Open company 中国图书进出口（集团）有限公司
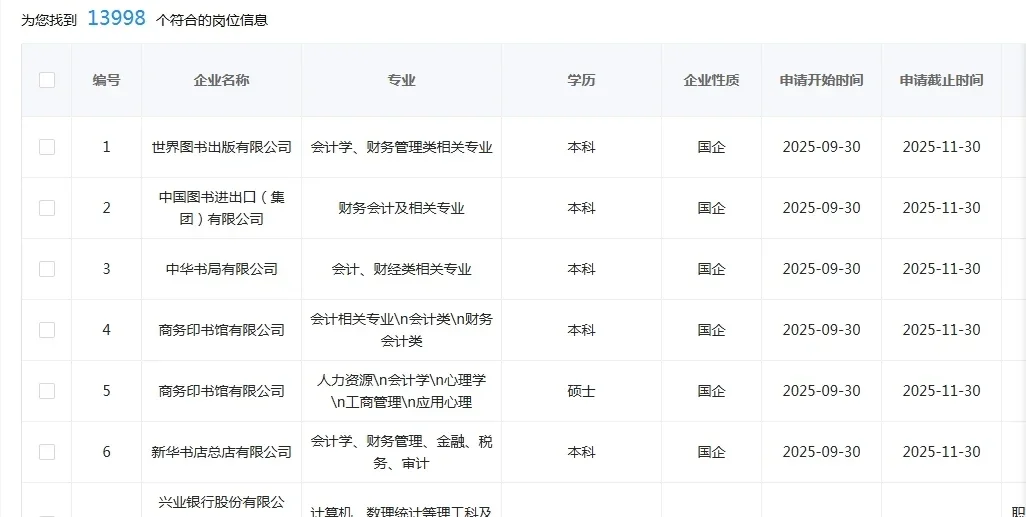This screenshot has height=517, width=1026. click(x=221, y=208)
